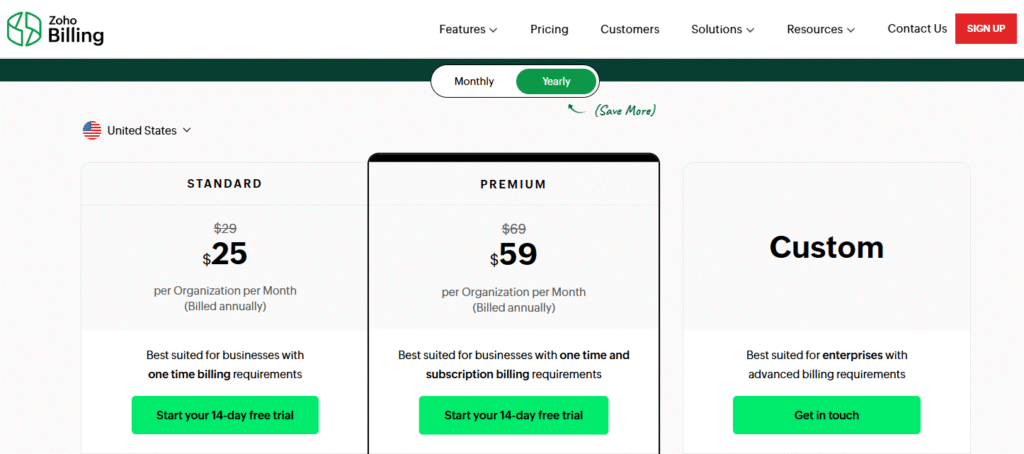Open the Solutions dropdown menu
This screenshot has height=454, width=1024.
(722, 29)
